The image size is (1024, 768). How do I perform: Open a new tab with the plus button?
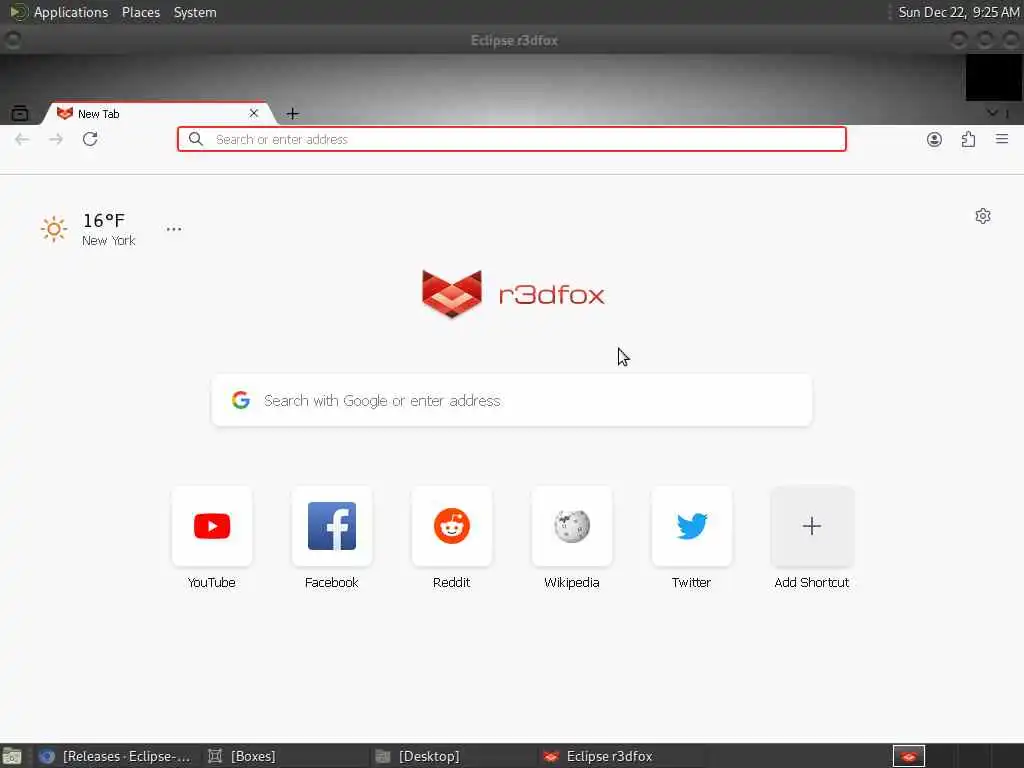click(293, 114)
